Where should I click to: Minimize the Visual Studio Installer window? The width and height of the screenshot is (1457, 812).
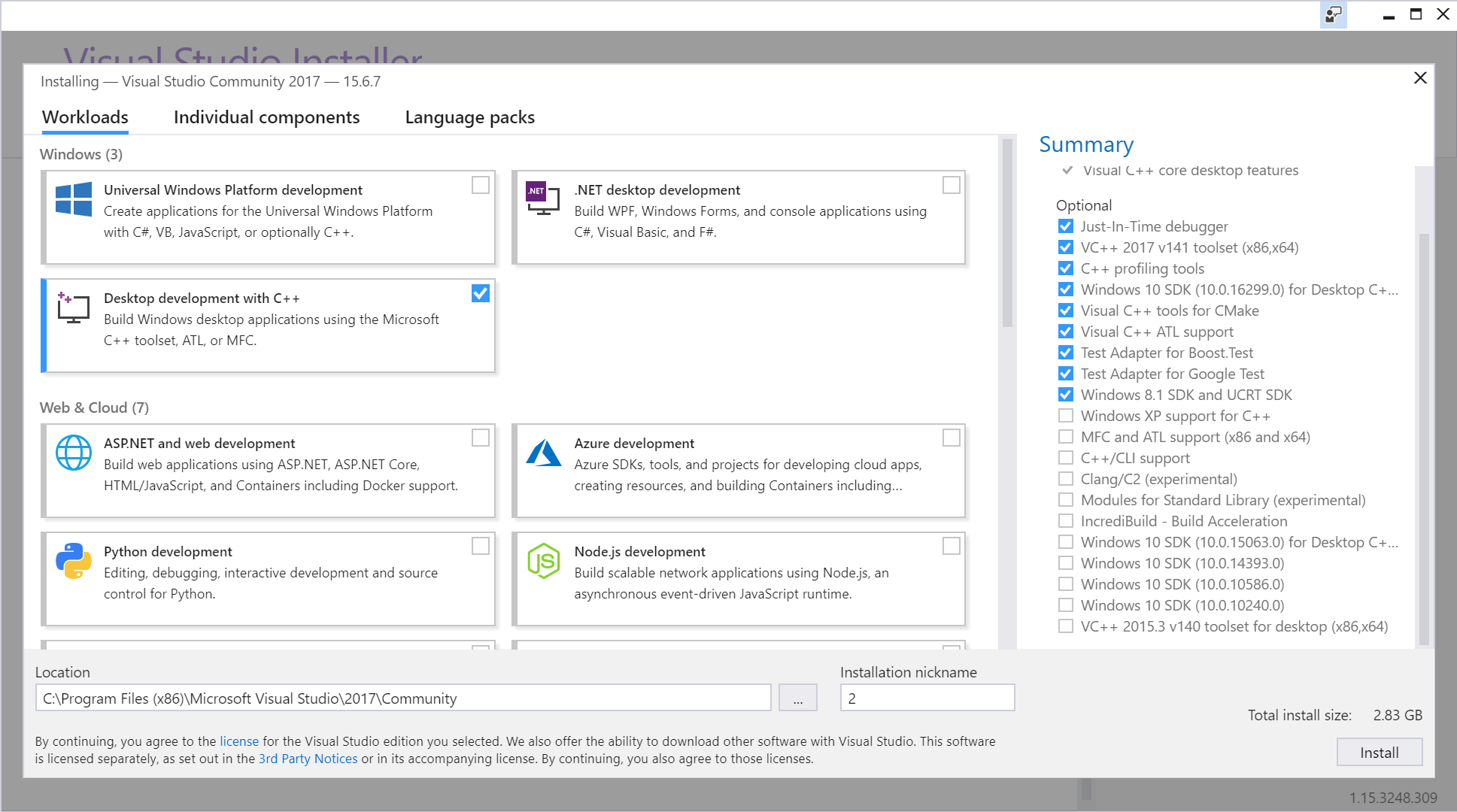click(1389, 15)
